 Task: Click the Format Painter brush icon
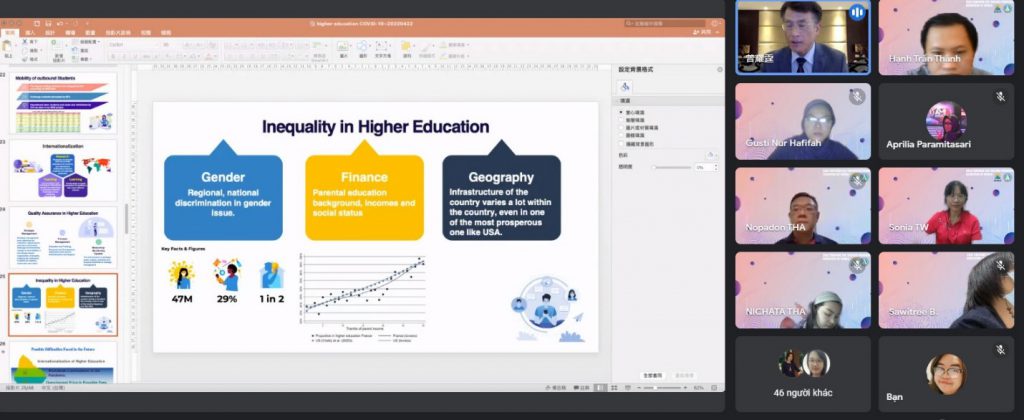pyautogui.click(x=25, y=59)
